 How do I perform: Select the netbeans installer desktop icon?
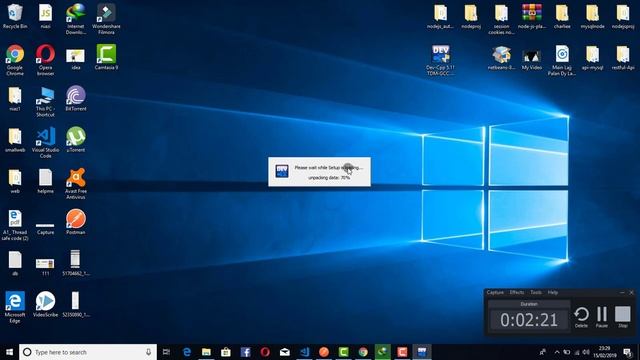[501, 58]
